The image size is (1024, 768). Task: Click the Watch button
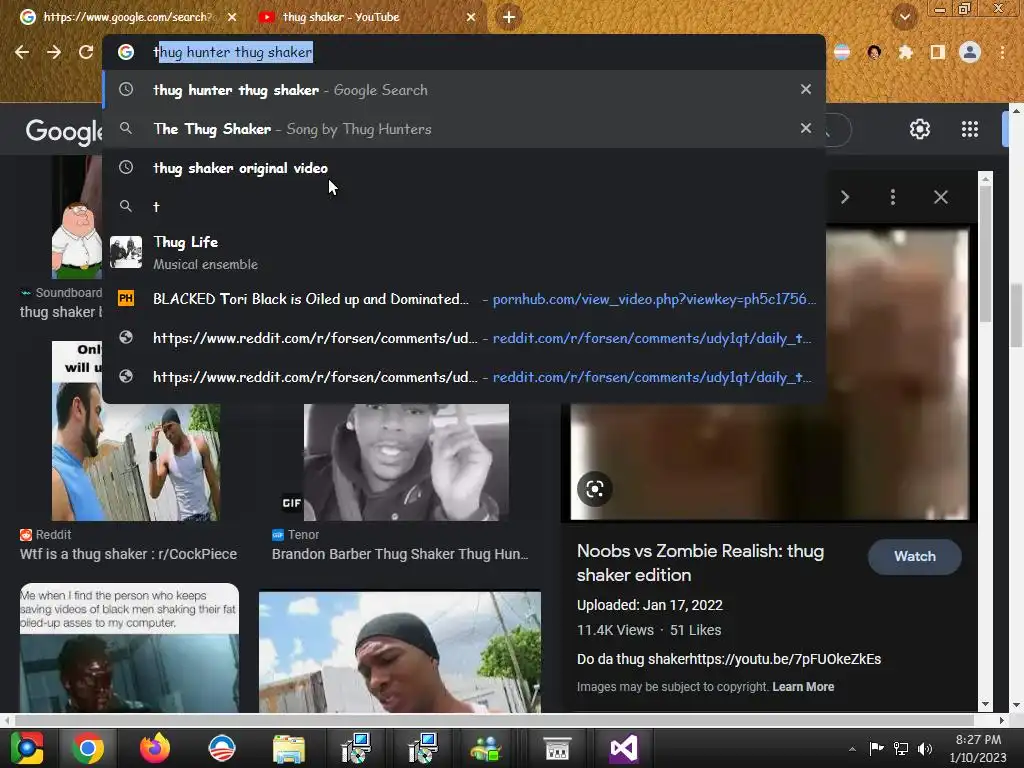[x=914, y=556]
